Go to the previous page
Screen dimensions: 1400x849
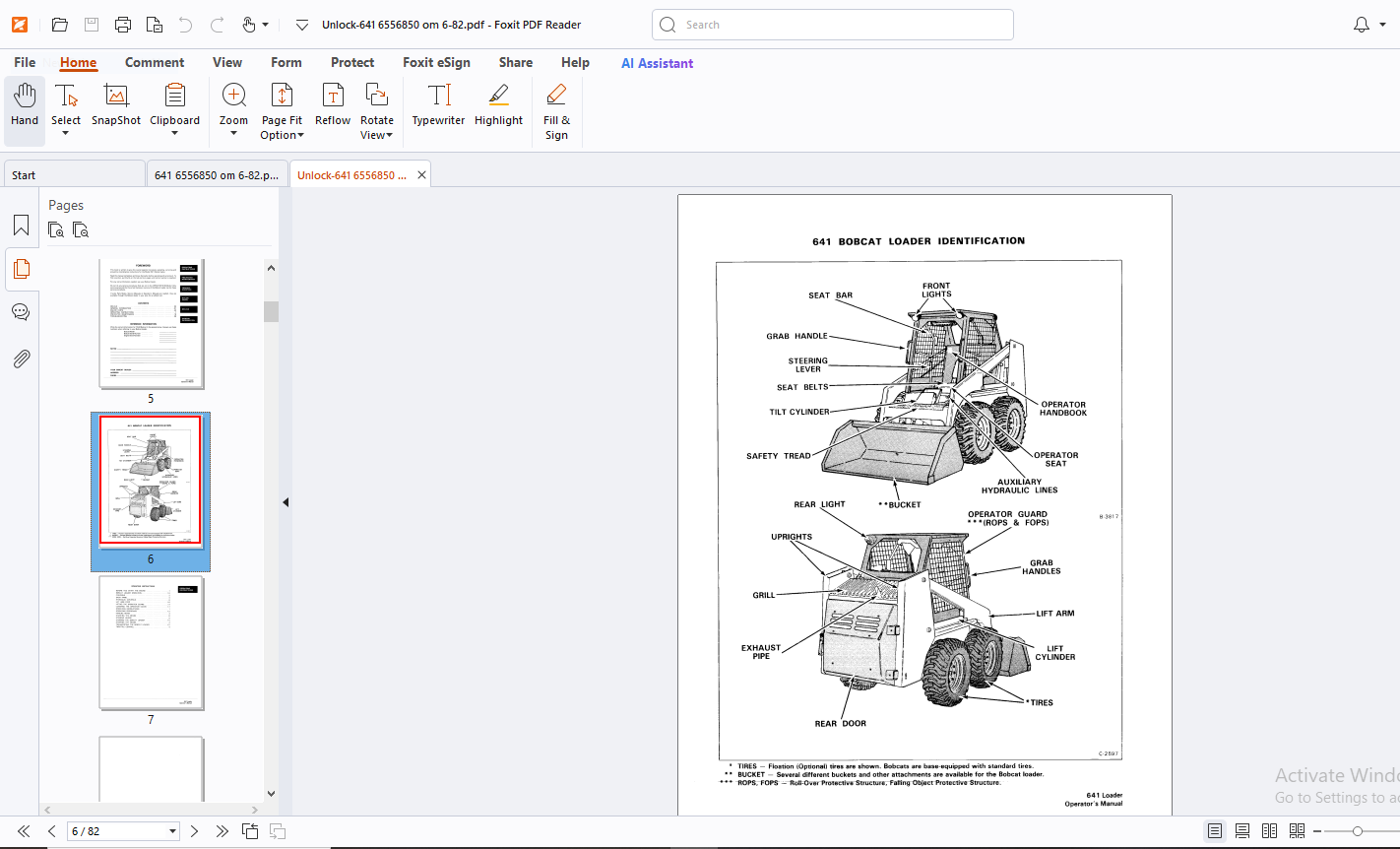(52, 831)
